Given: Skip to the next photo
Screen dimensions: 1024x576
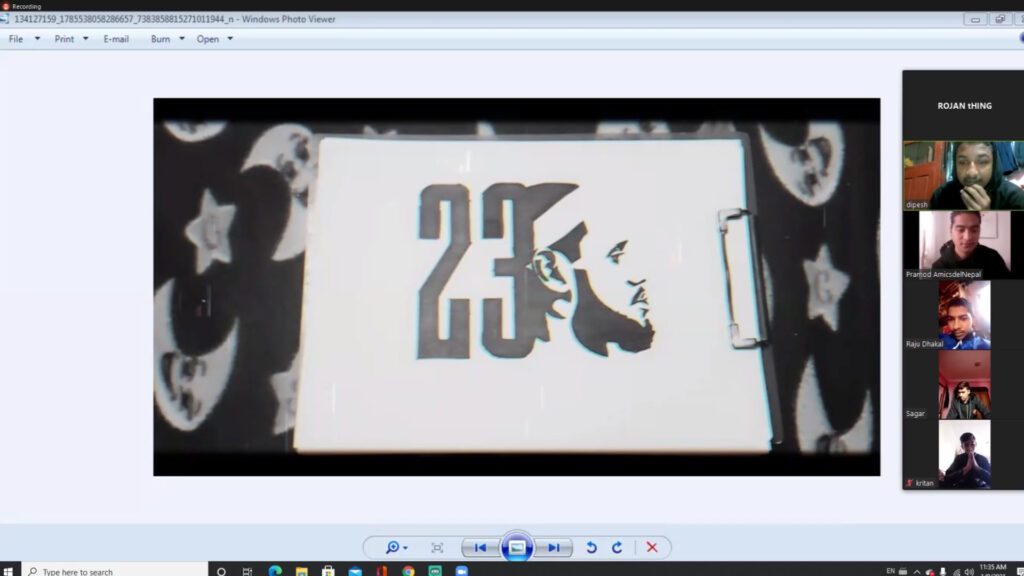Looking at the screenshot, I should point(554,547).
